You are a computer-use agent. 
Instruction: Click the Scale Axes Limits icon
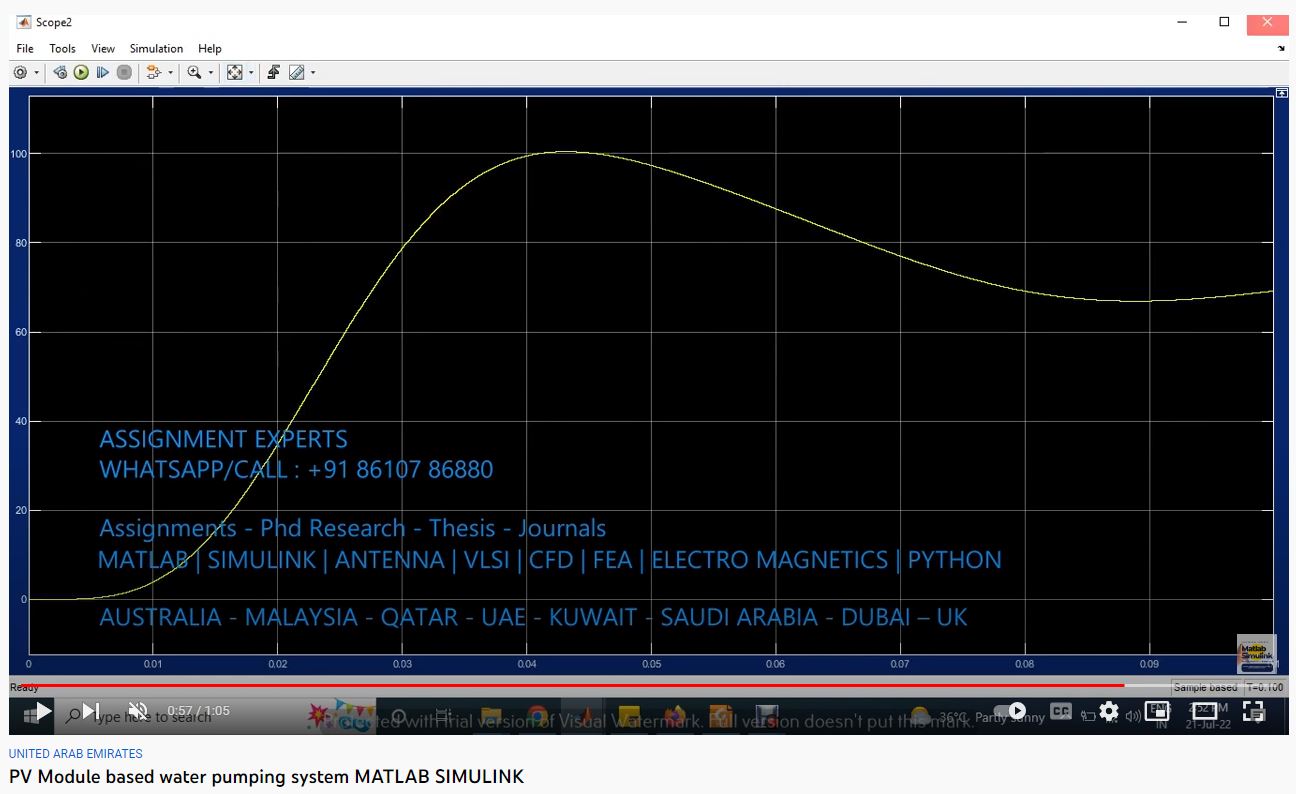click(234, 72)
